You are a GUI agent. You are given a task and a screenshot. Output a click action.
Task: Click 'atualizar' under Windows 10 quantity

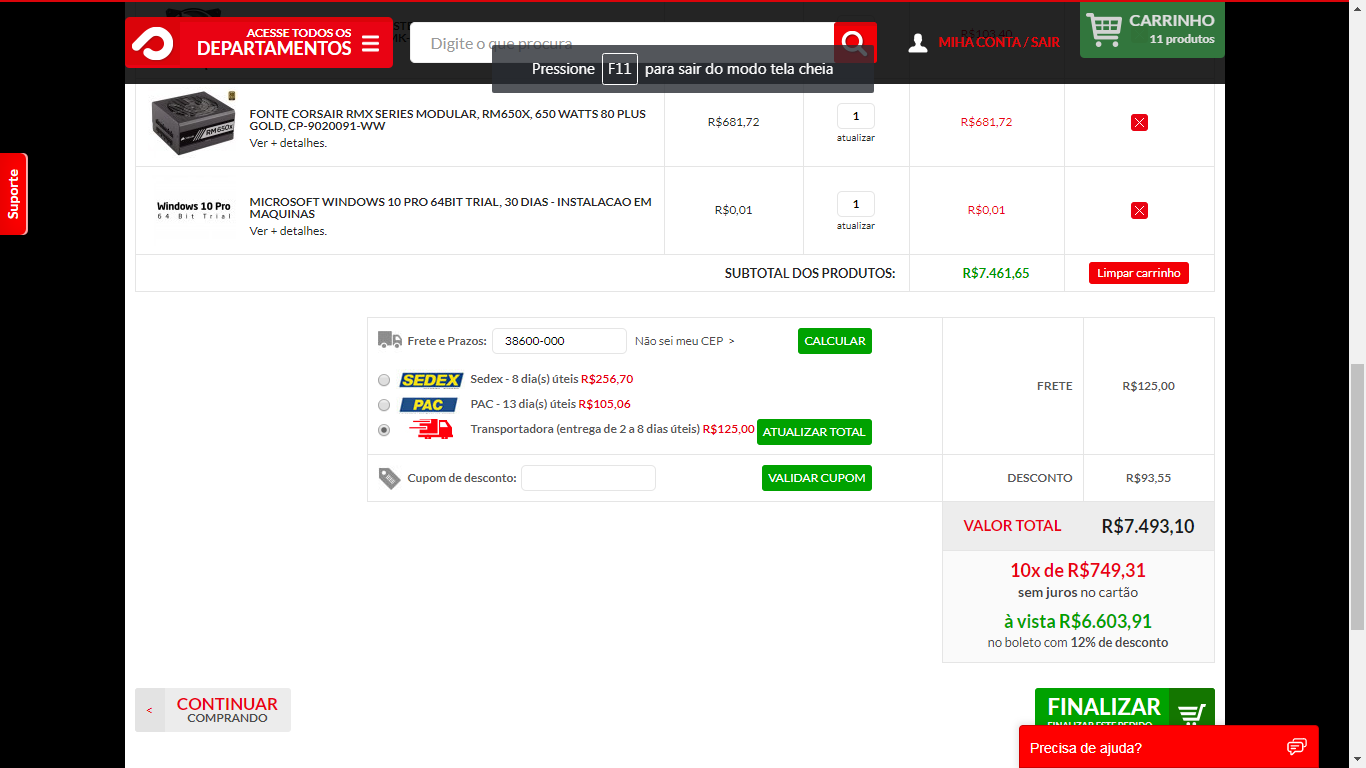(x=856, y=226)
